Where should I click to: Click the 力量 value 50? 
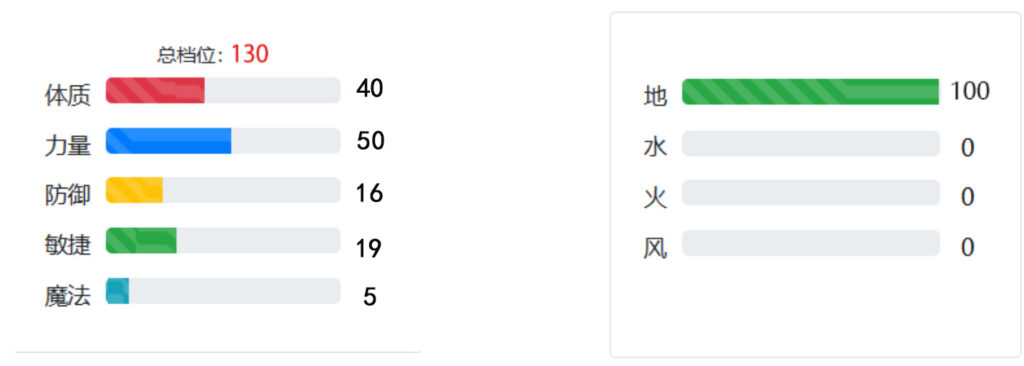[x=370, y=141]
